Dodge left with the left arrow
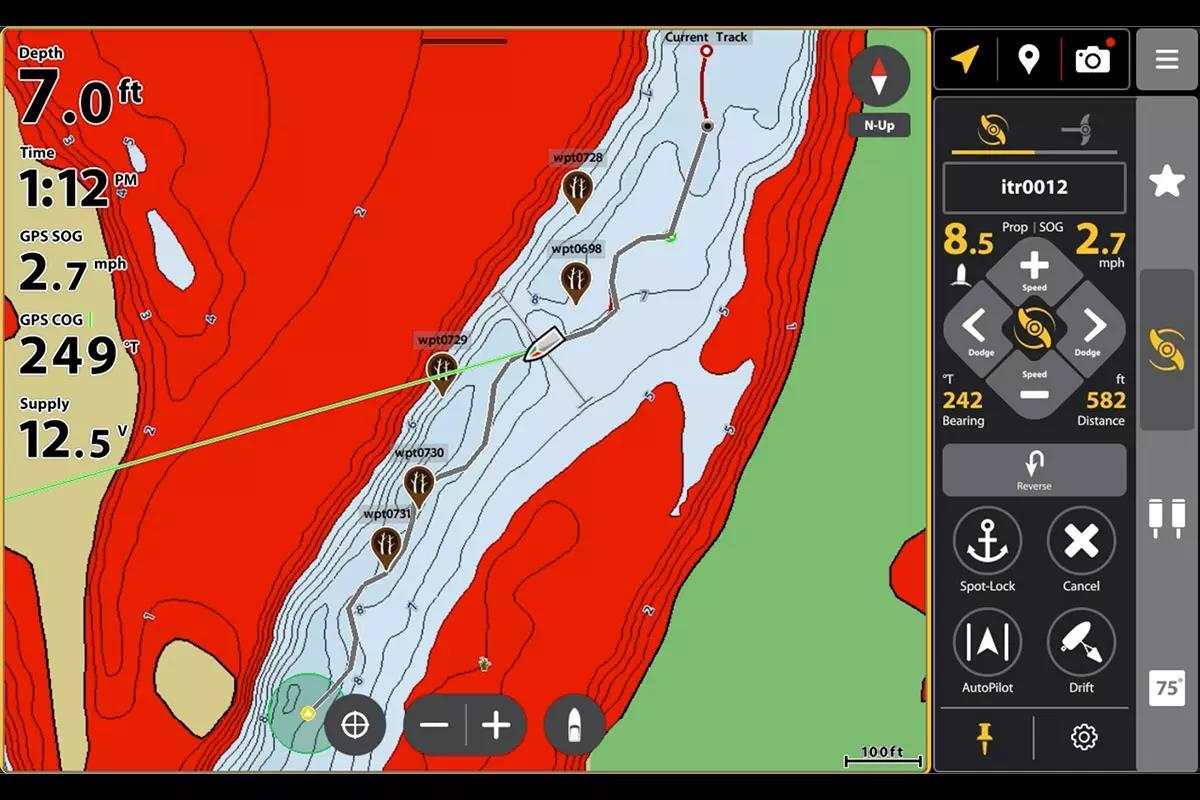Screen dimensions: 1200x800 [x=975, y=328]
